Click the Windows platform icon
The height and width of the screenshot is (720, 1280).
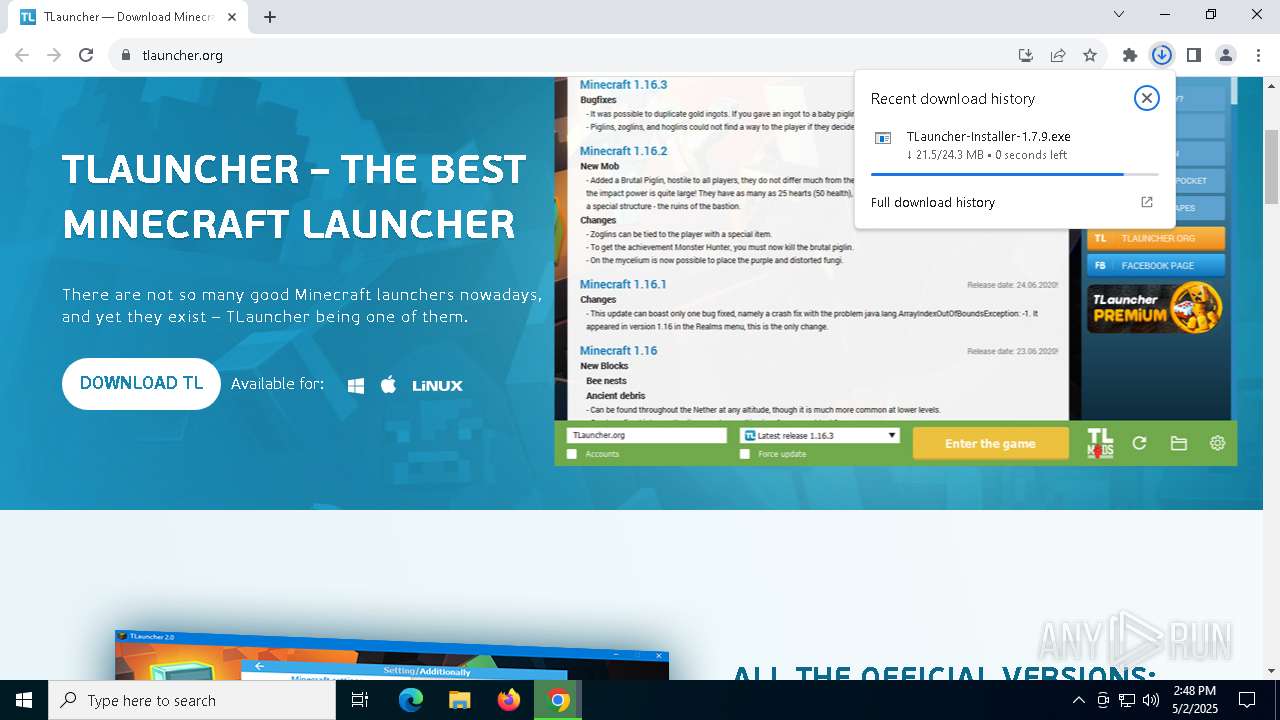click(356, 385)
